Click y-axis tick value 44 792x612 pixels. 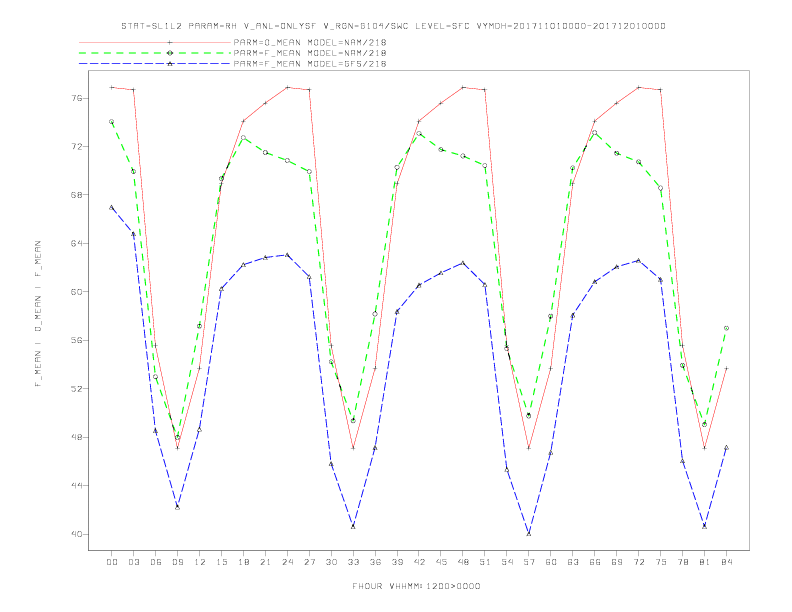pos(76,486)
